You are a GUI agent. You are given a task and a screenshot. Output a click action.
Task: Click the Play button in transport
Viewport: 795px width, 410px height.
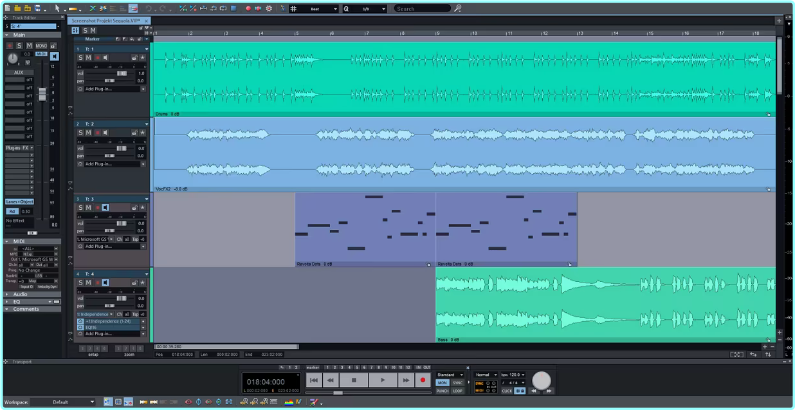click(382, 380)
